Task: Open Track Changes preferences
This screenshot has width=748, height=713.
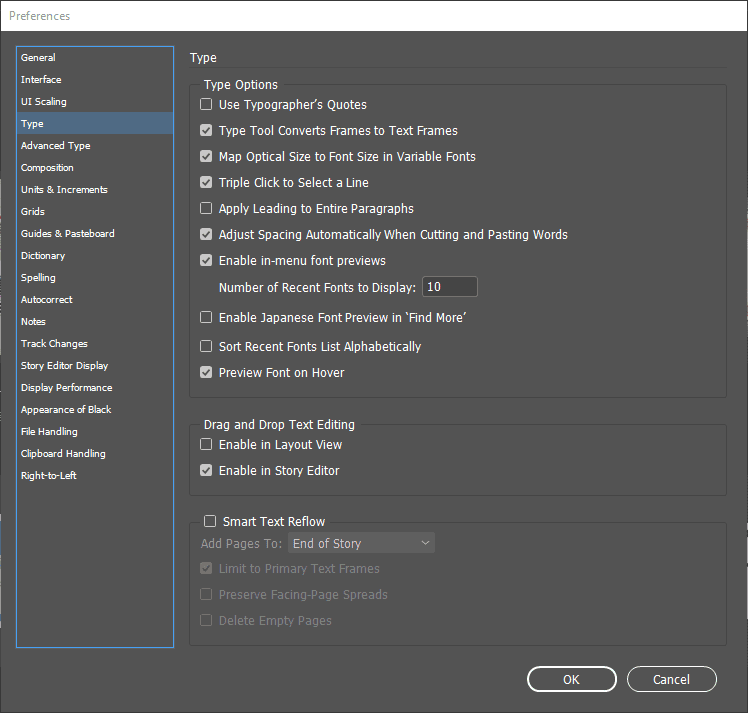Action: pyautogui.click(x=95, y=343)
